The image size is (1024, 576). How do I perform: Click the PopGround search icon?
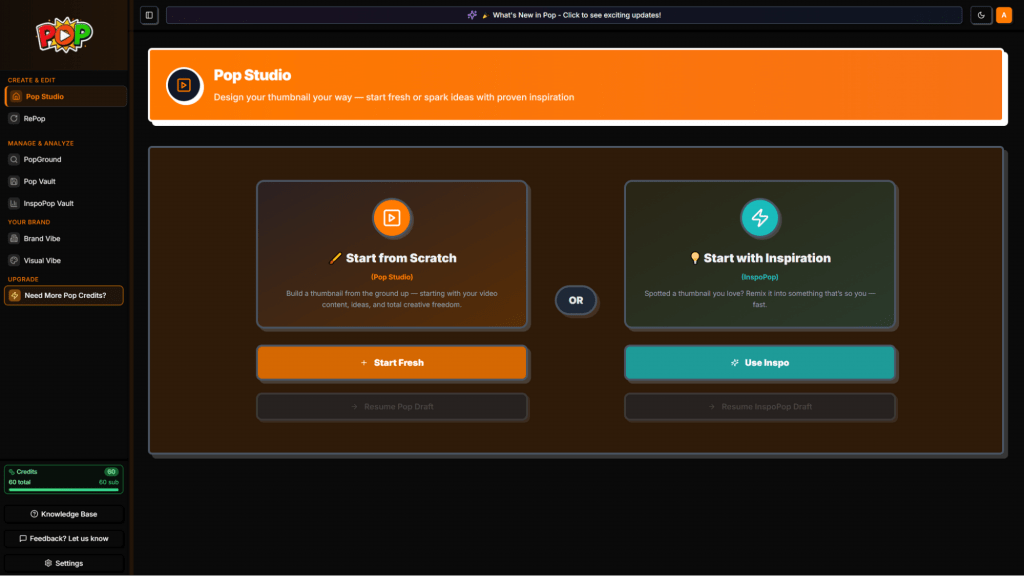(x=14, y=159)
